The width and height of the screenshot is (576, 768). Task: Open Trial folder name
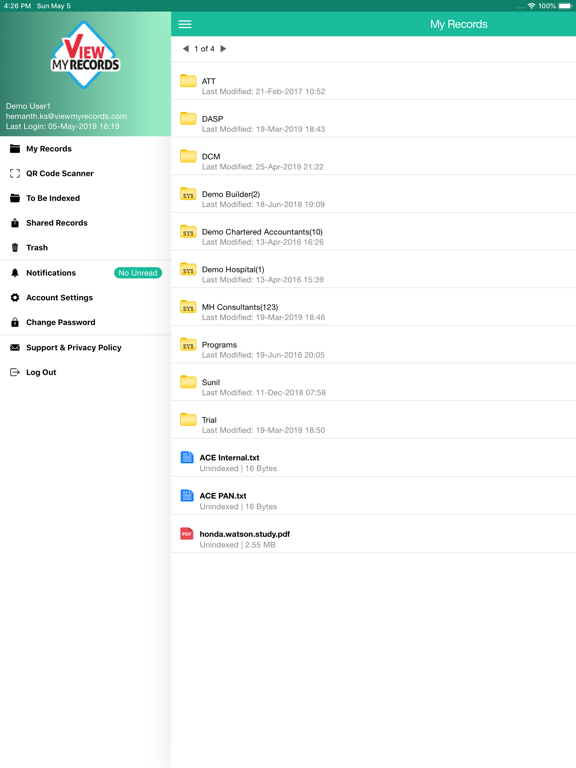click(209, 420)
